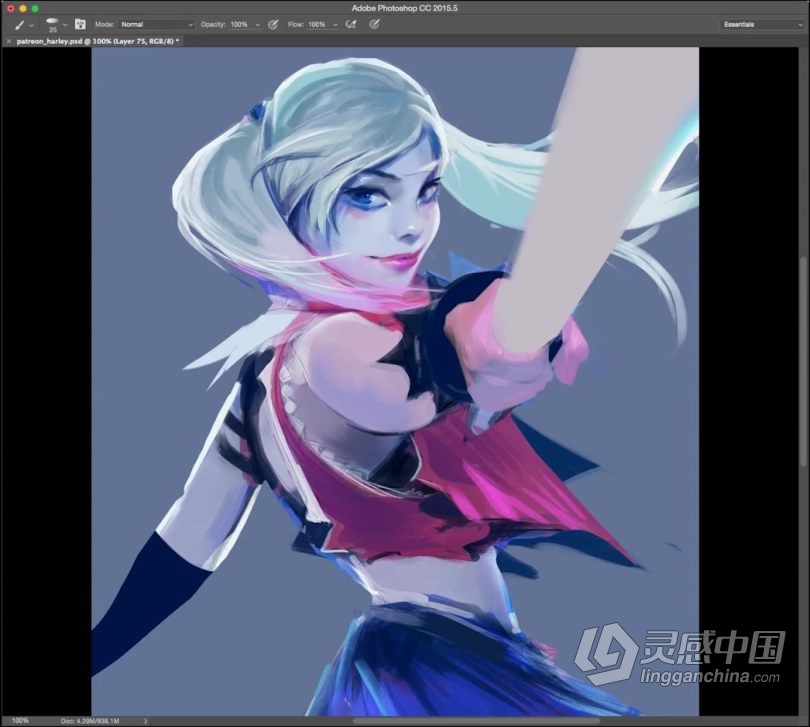Viewport: 810px width, 727px height.
Task: Click the Doc: 4.29M file size readout
Action: [90, 721]
